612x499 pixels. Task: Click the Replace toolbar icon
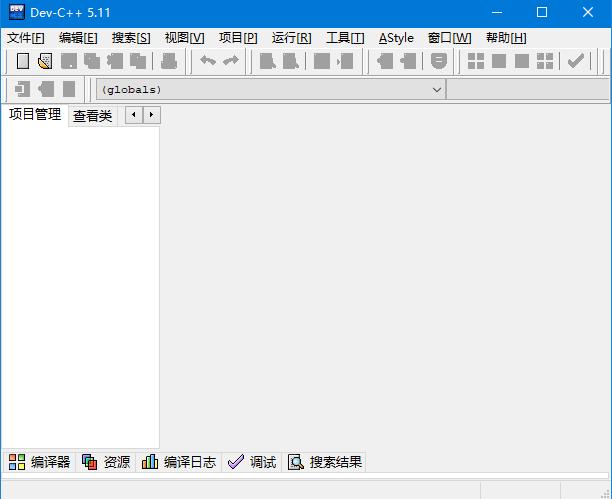click(291, 61)
